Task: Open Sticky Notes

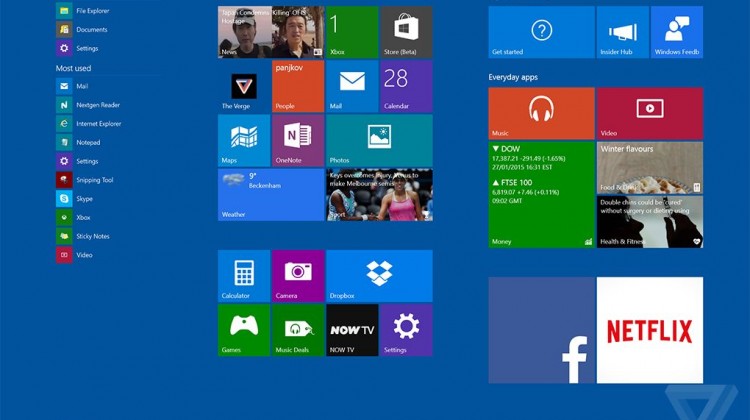Action: click(x=83, y=236)
